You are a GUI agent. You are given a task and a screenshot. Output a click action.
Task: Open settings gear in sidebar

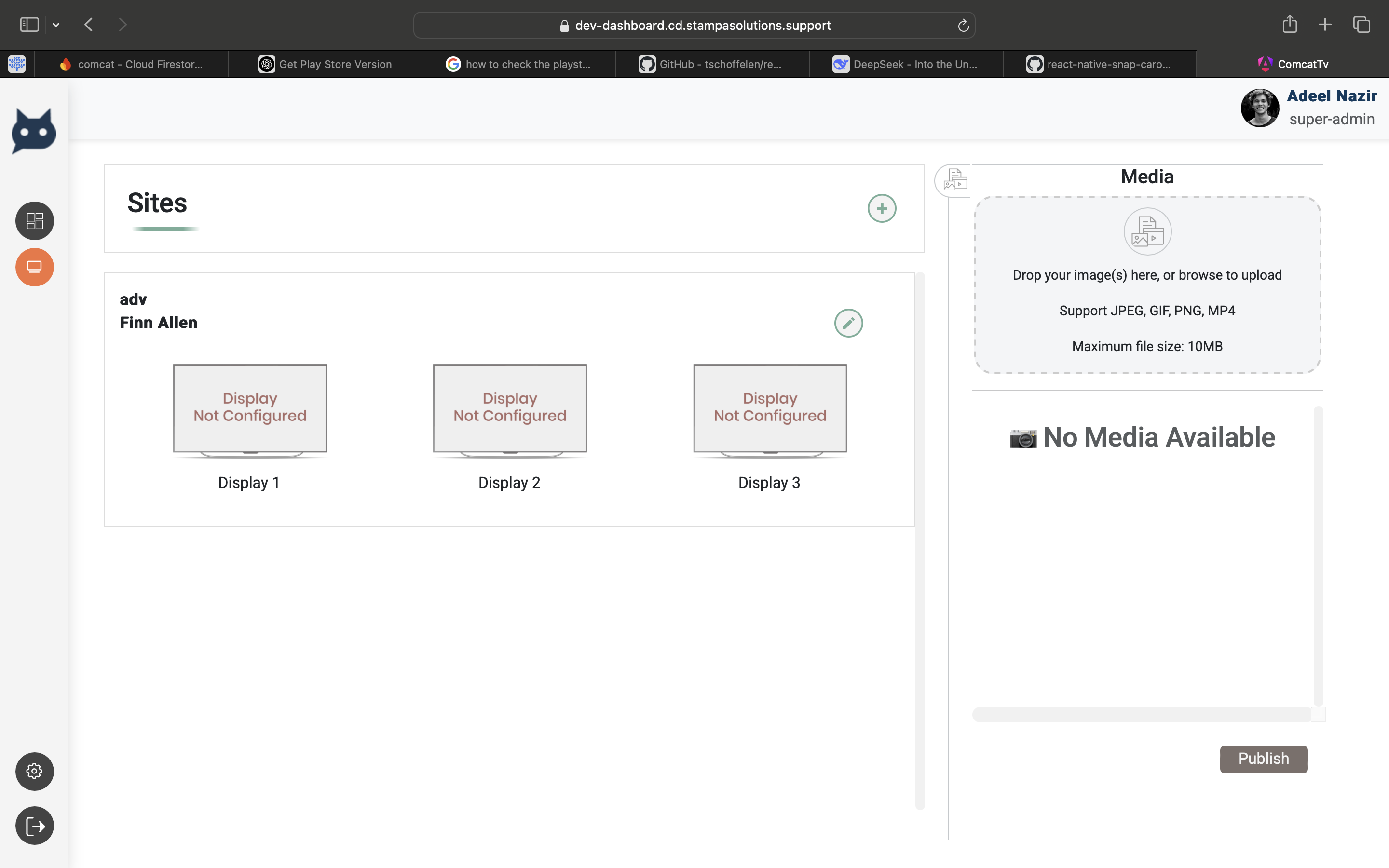34,771
